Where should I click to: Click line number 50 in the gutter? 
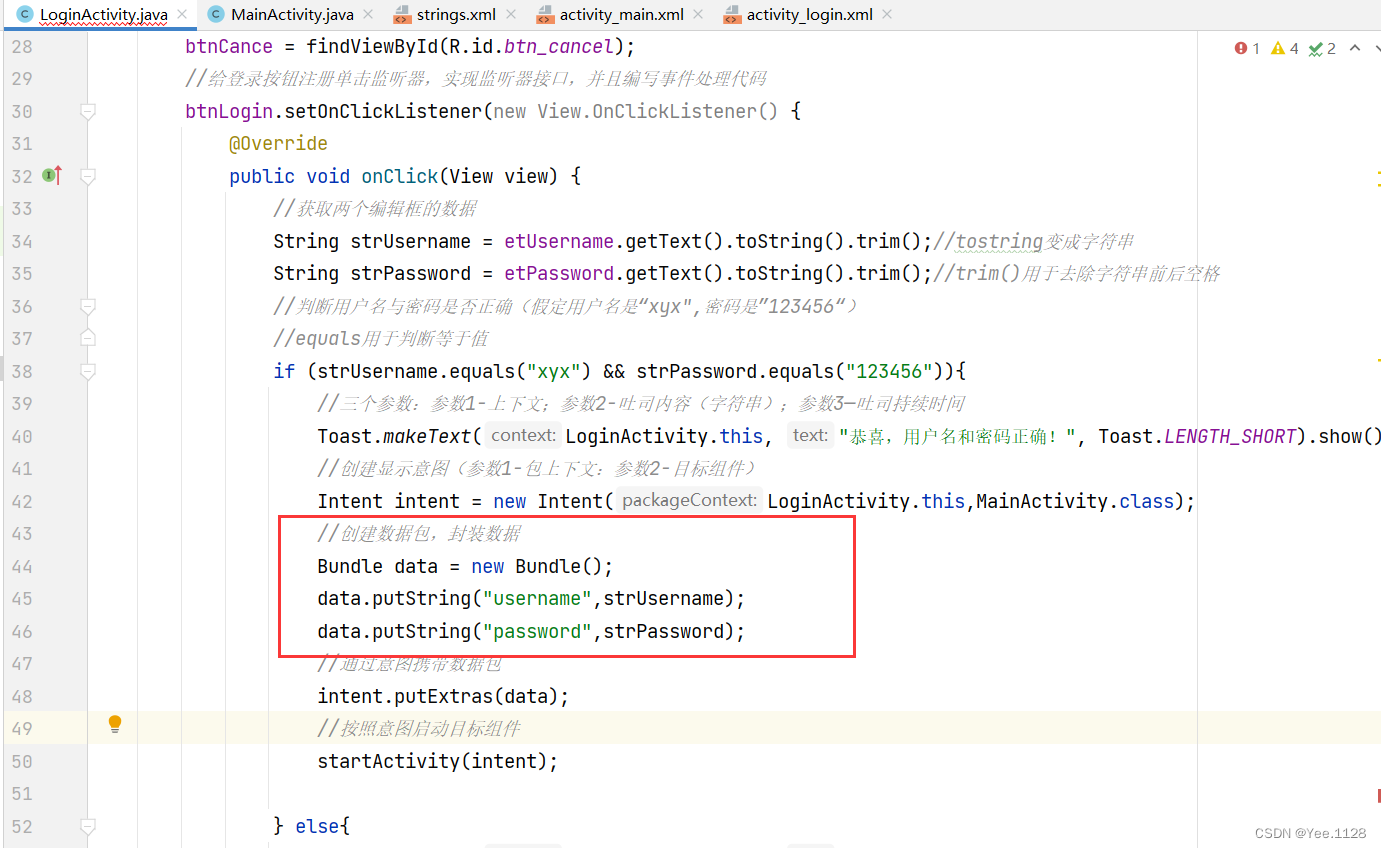click(x=22, y=761)
